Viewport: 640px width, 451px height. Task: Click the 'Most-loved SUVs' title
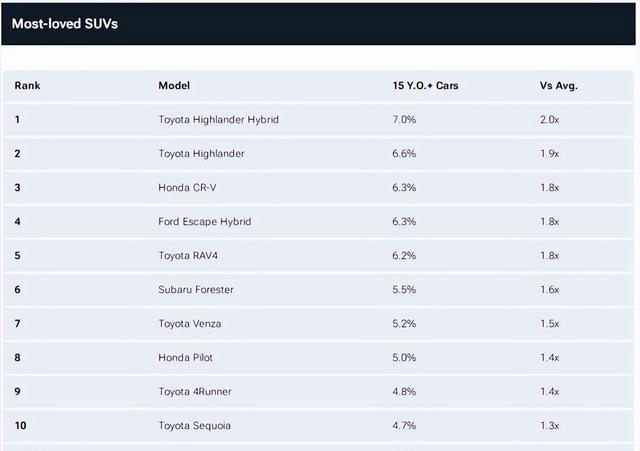tap(65, 23)
